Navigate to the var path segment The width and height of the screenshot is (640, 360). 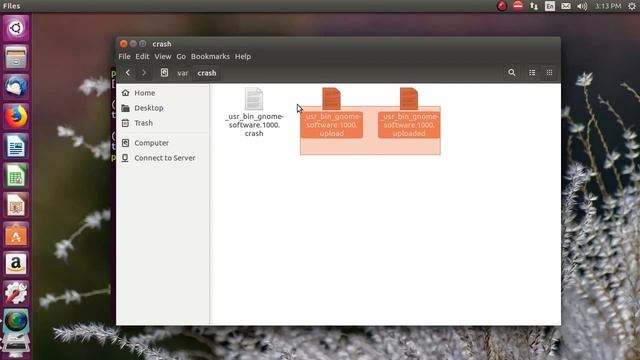(x=182, y=73)
